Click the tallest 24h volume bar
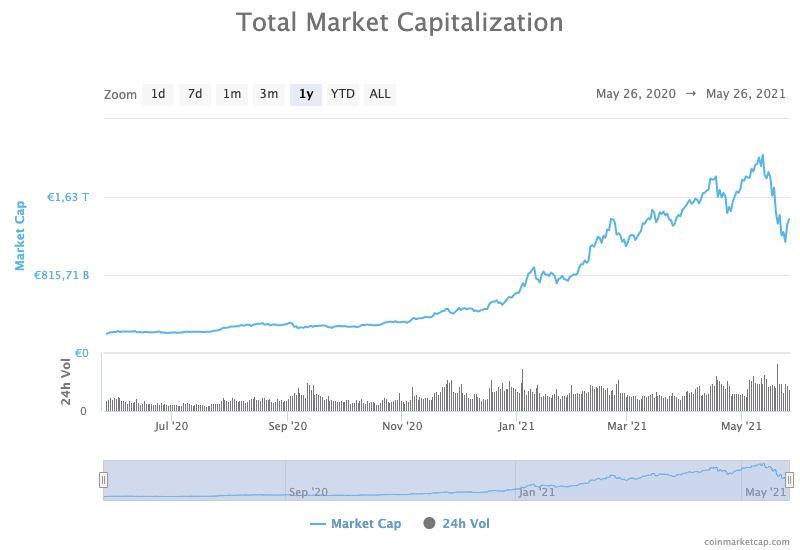 click(x=778, y=387)
